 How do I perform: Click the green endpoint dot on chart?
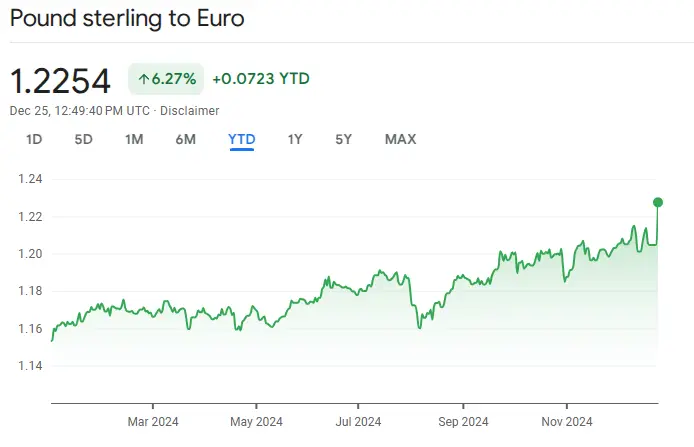pos(658,202)
